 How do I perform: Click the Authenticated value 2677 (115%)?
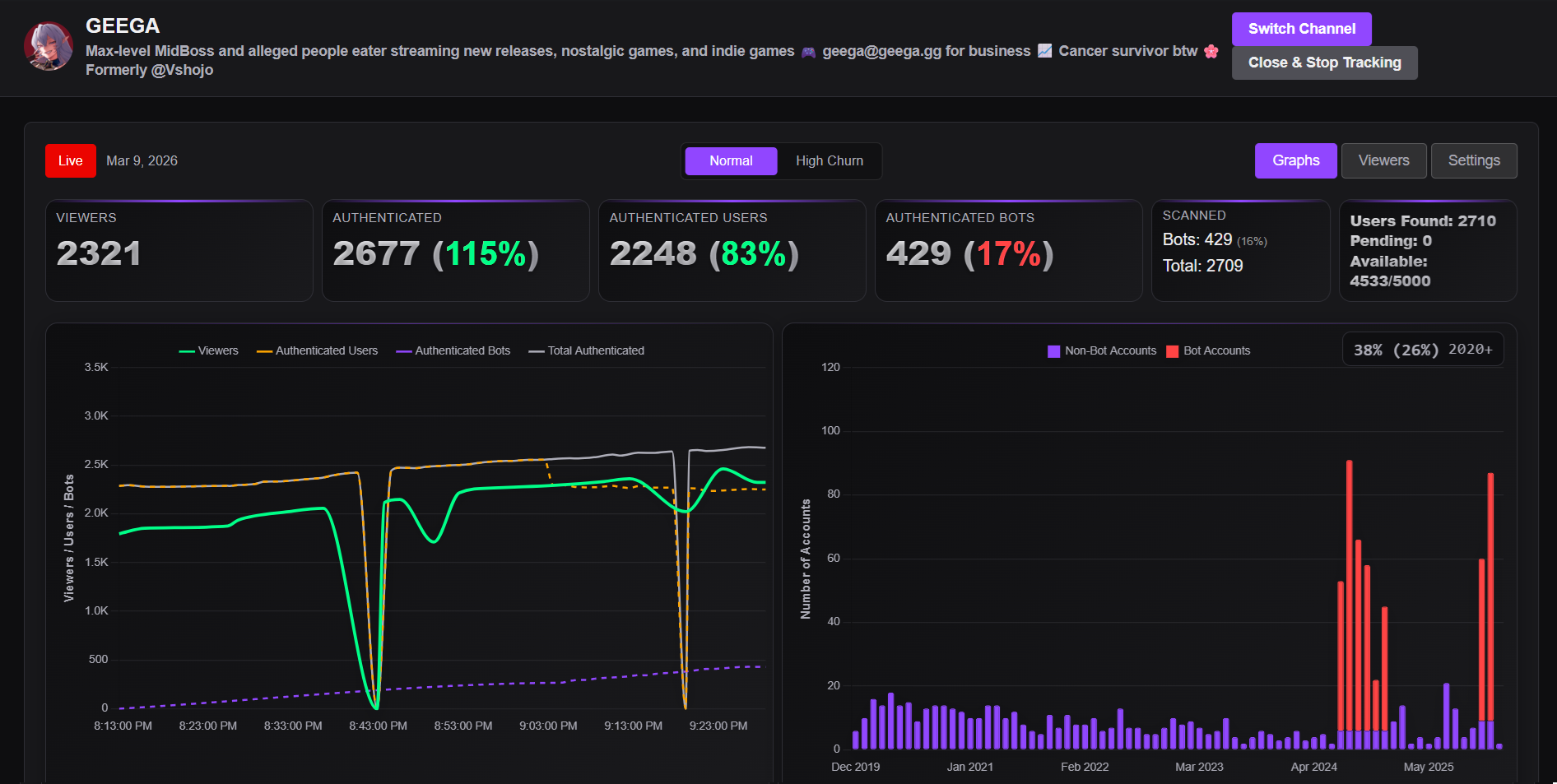(x=436, y=254)
